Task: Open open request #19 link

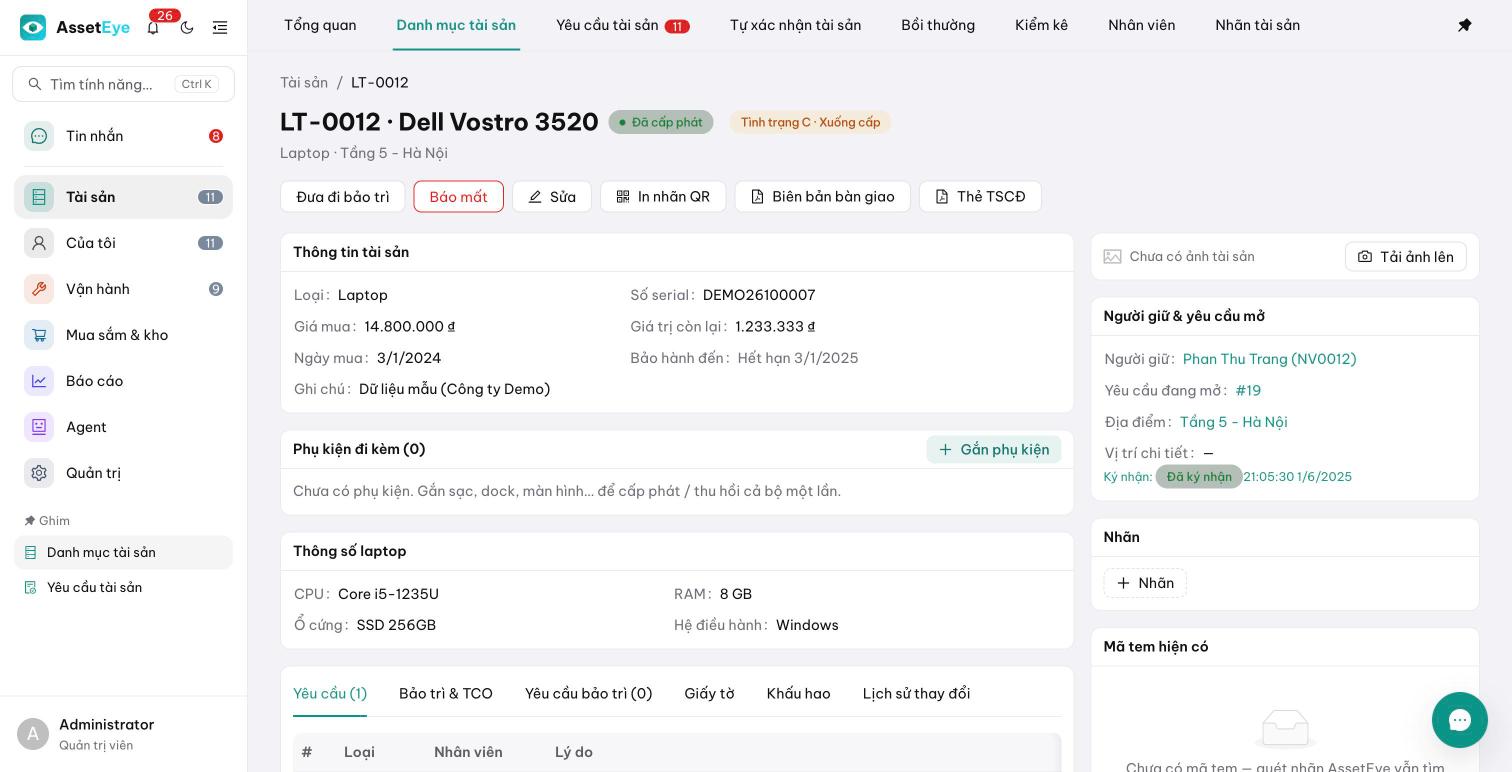Action: (x=1248, y=390)
